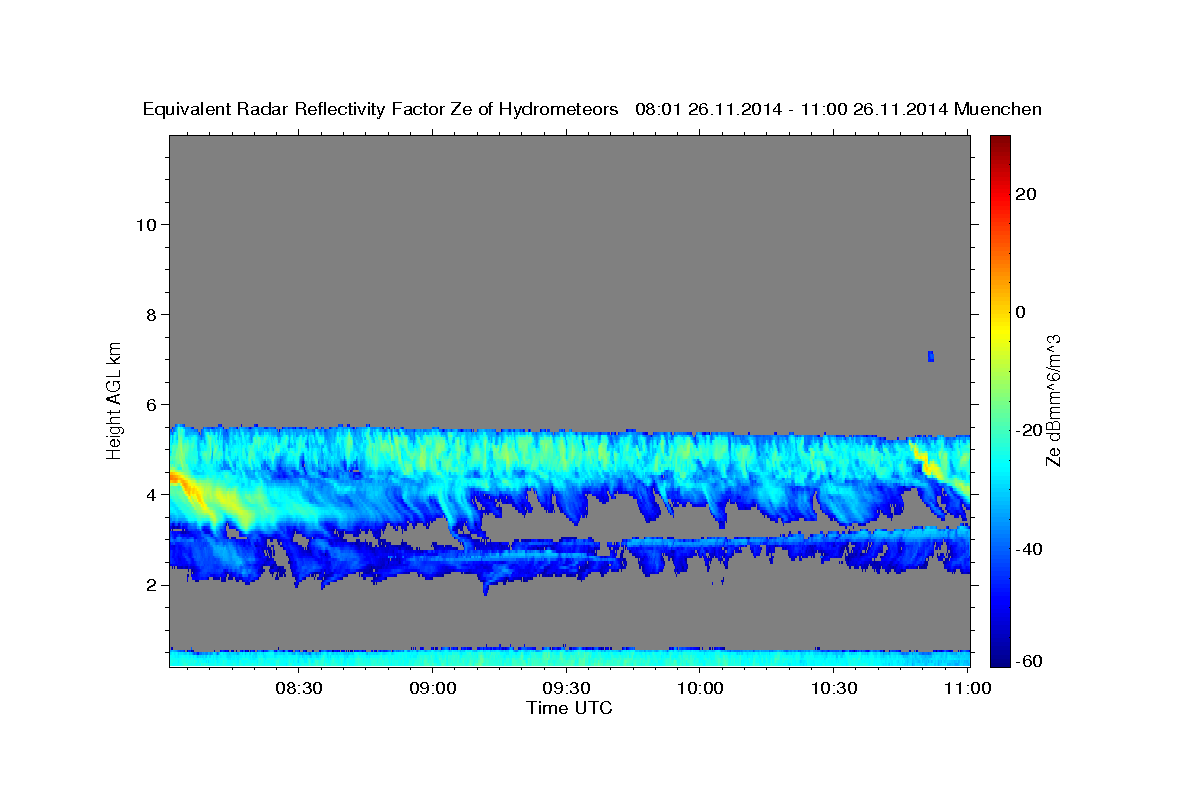Click the height tick label 2
Screen dimensions: 1200x800
coord(151,585)
